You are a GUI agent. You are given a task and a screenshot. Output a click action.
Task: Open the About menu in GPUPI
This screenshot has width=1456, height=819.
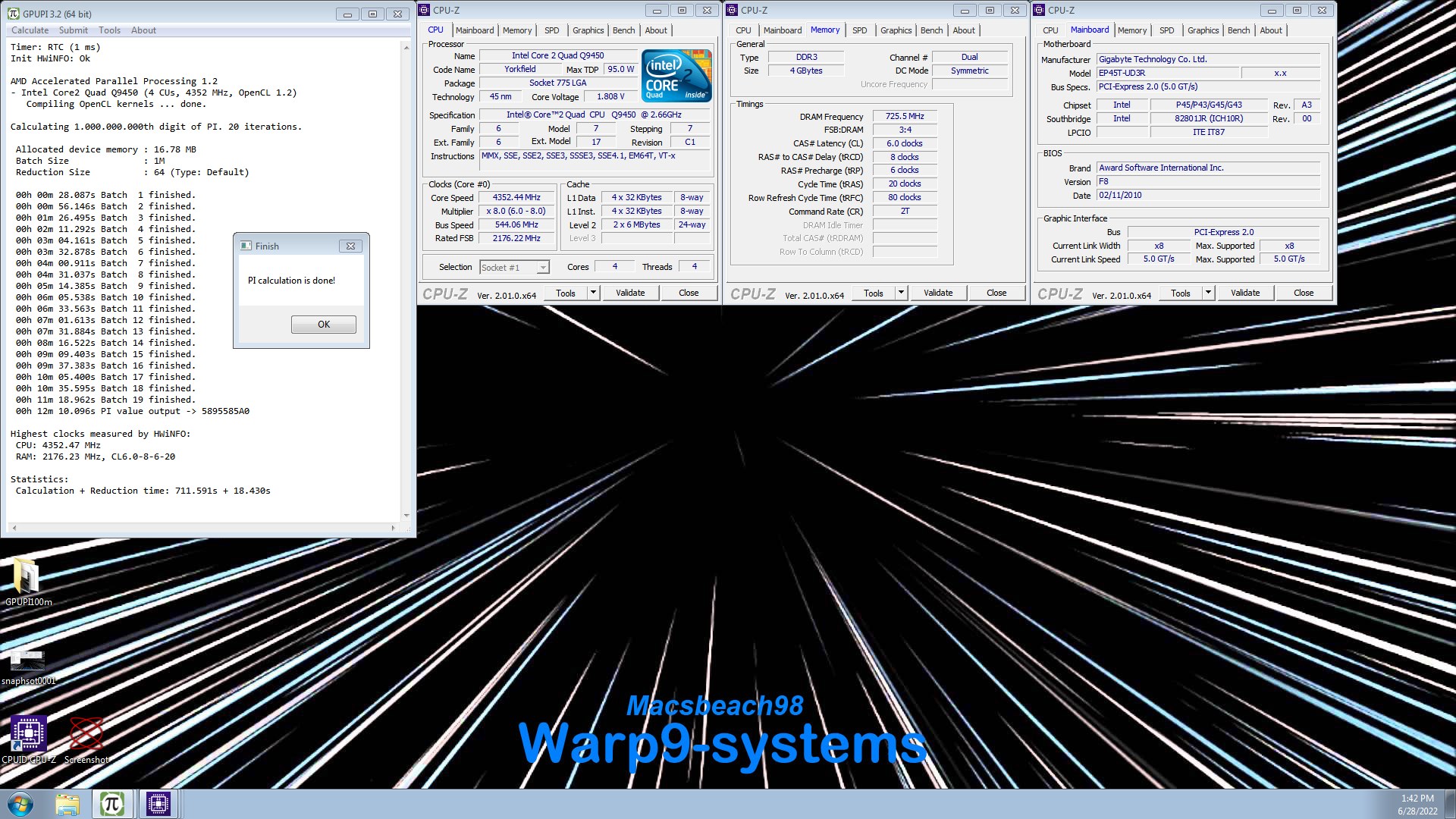pos(143,30)
